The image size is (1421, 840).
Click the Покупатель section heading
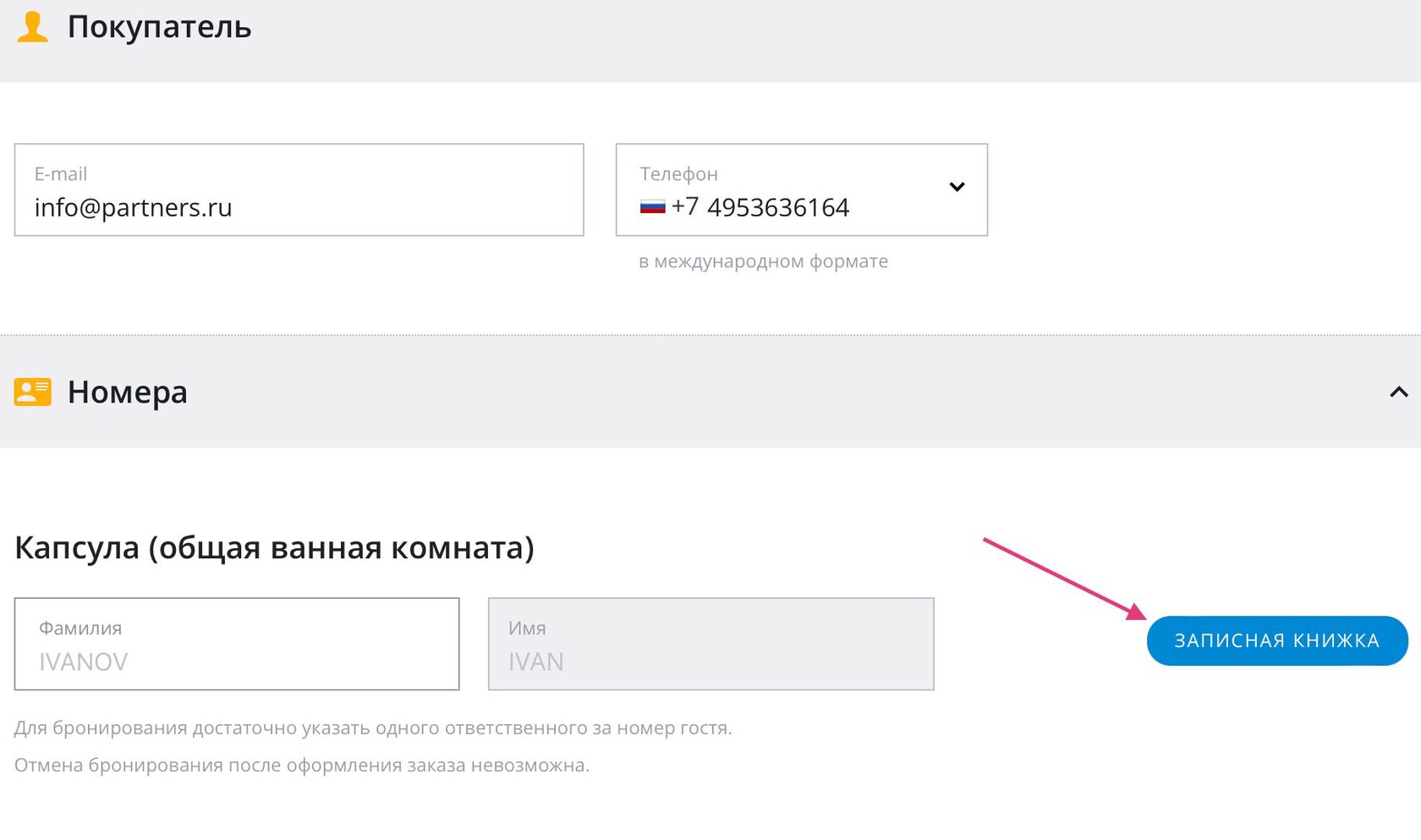[x=159, y=27]
